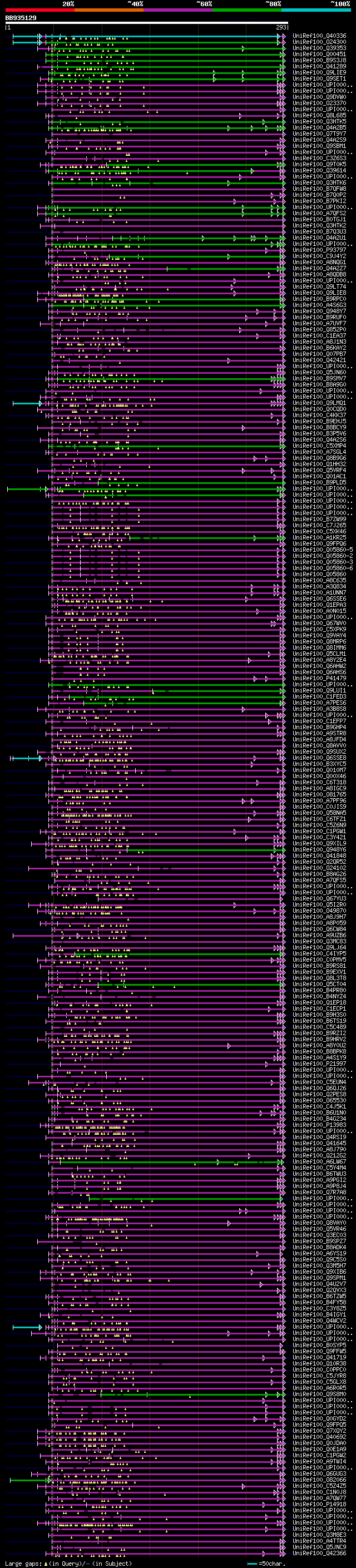Select the UniRef100_O49870 label
356x1568 pixels.
click(319, 911)
